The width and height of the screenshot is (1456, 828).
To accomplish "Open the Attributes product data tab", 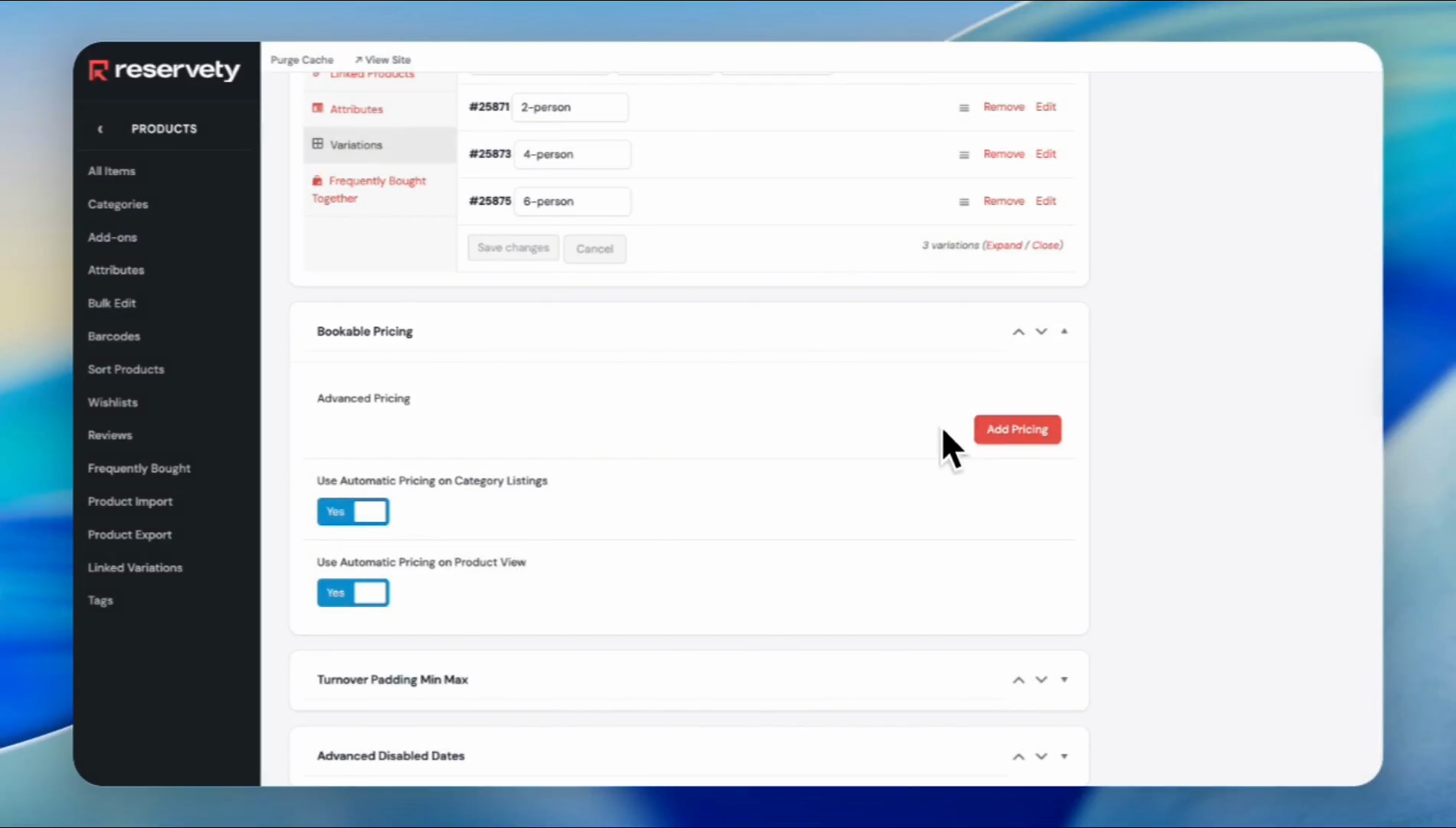I will 356,109.
